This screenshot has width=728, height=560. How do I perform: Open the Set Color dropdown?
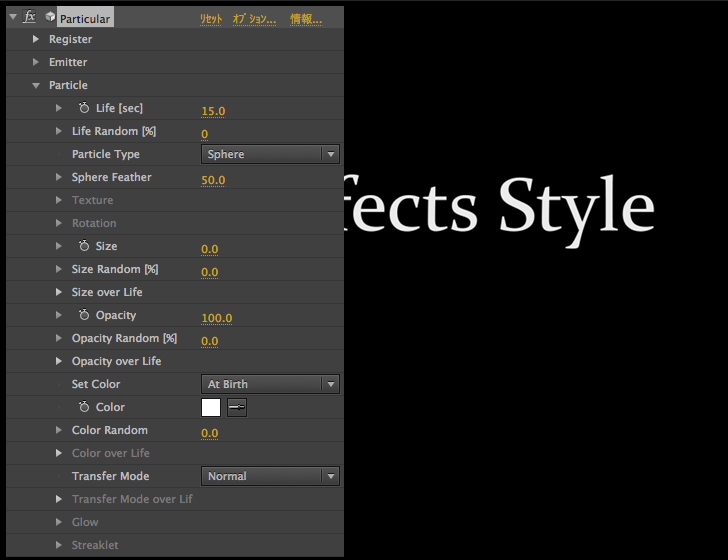[271, 384]
